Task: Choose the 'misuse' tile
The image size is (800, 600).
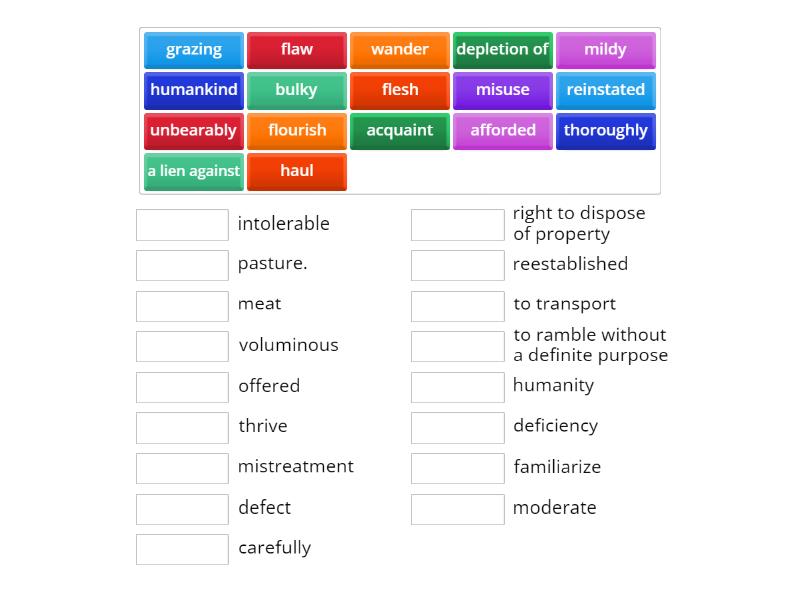Action: (503, 90)
